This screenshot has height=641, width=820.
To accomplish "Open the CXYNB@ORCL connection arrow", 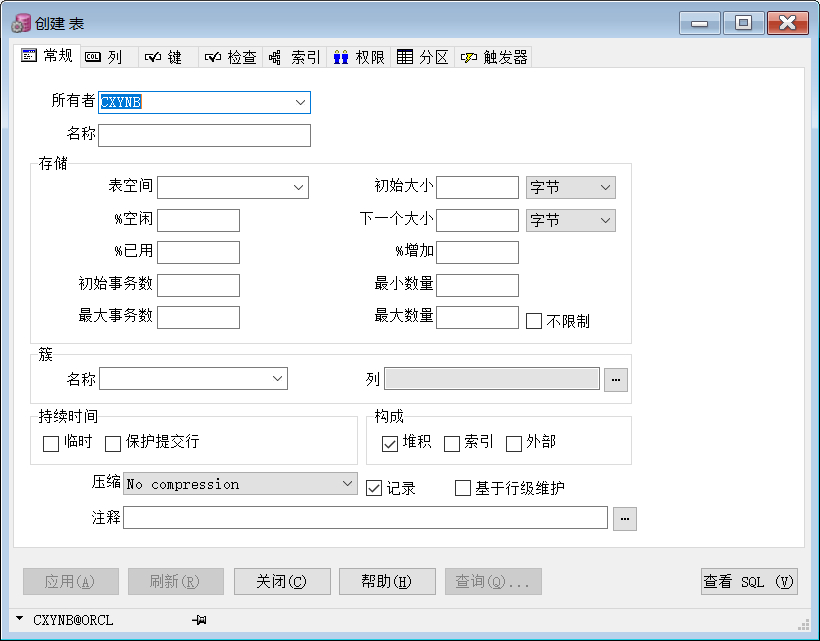I will [20, 618].
